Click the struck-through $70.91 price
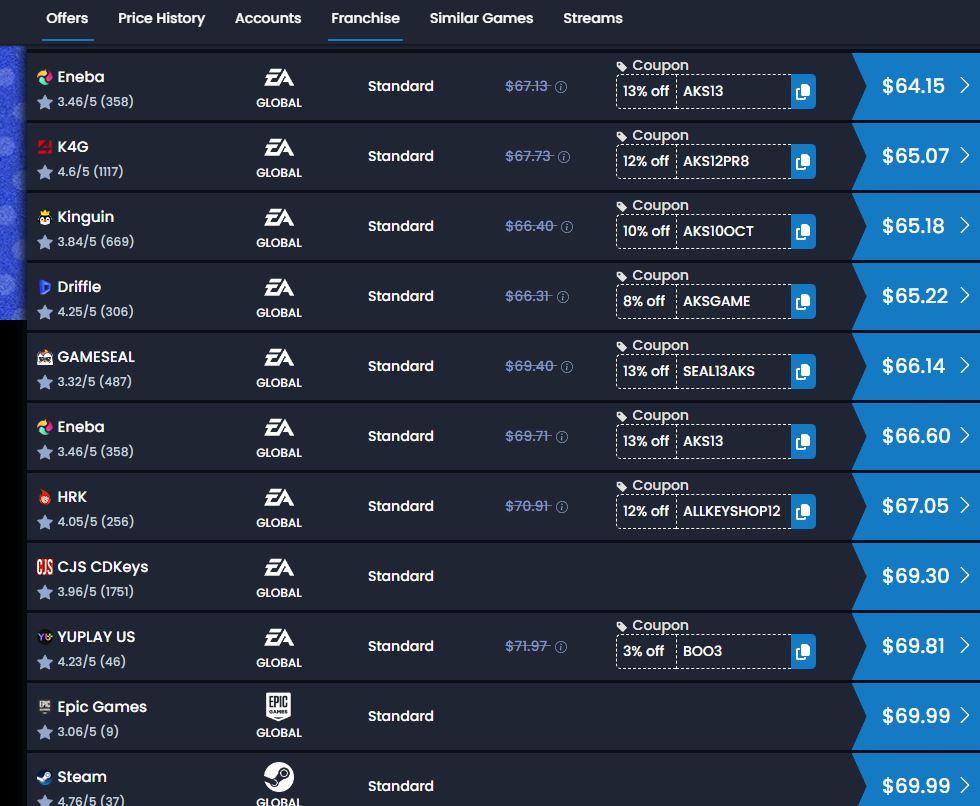This screenshot has width=980, height=806. (x=528, y=506)
